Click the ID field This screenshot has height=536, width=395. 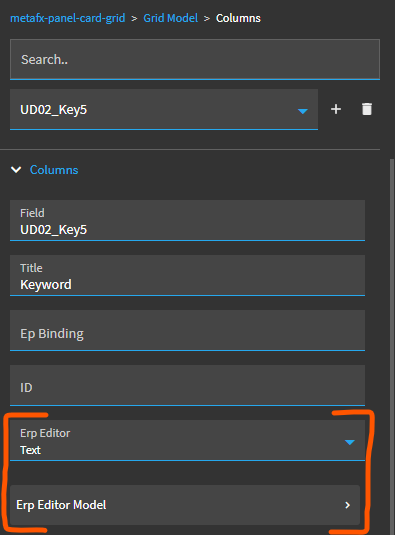[x=188, y=386]
